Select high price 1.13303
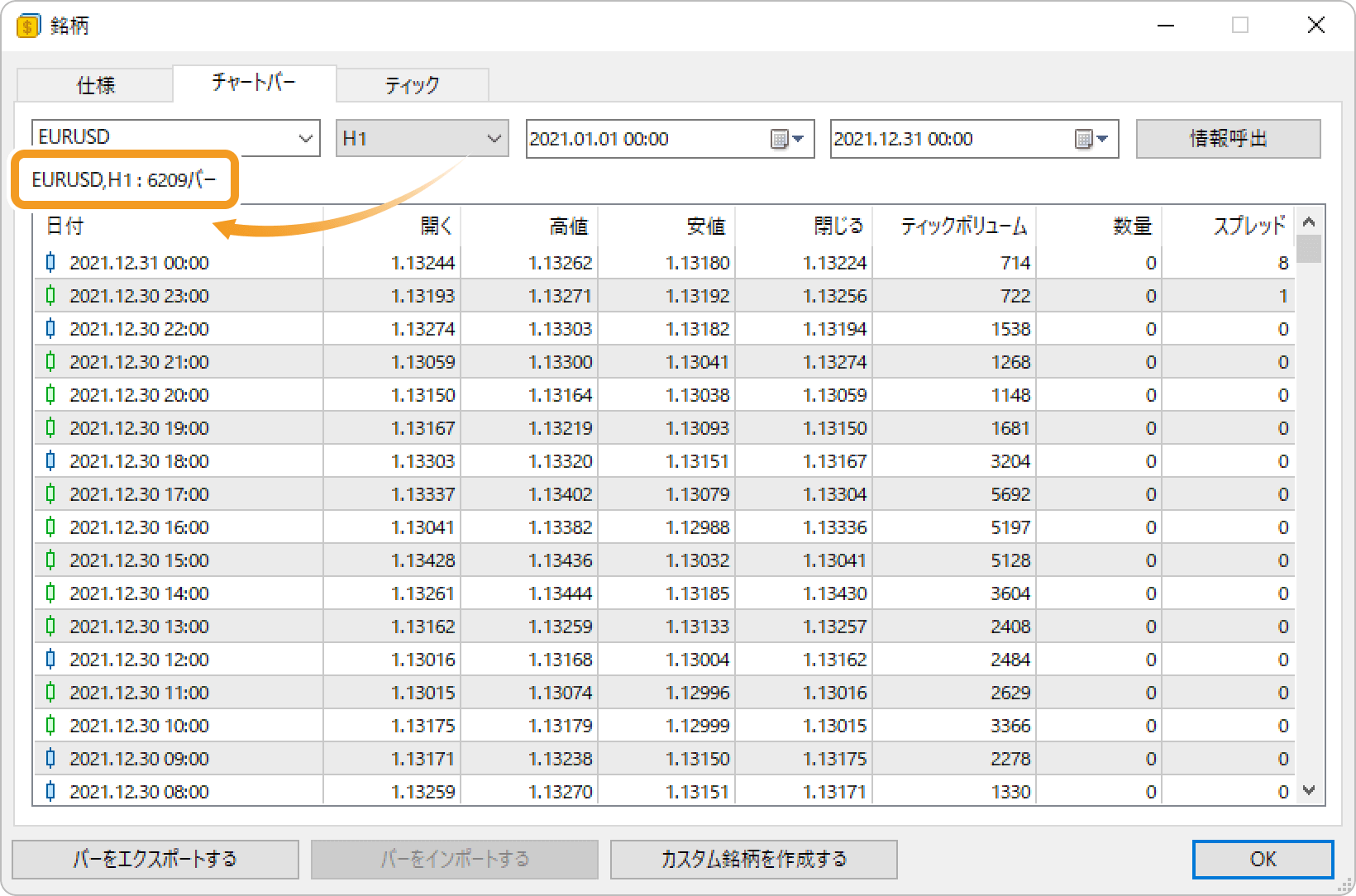The image size is (1356, 896). coord(561,329)
